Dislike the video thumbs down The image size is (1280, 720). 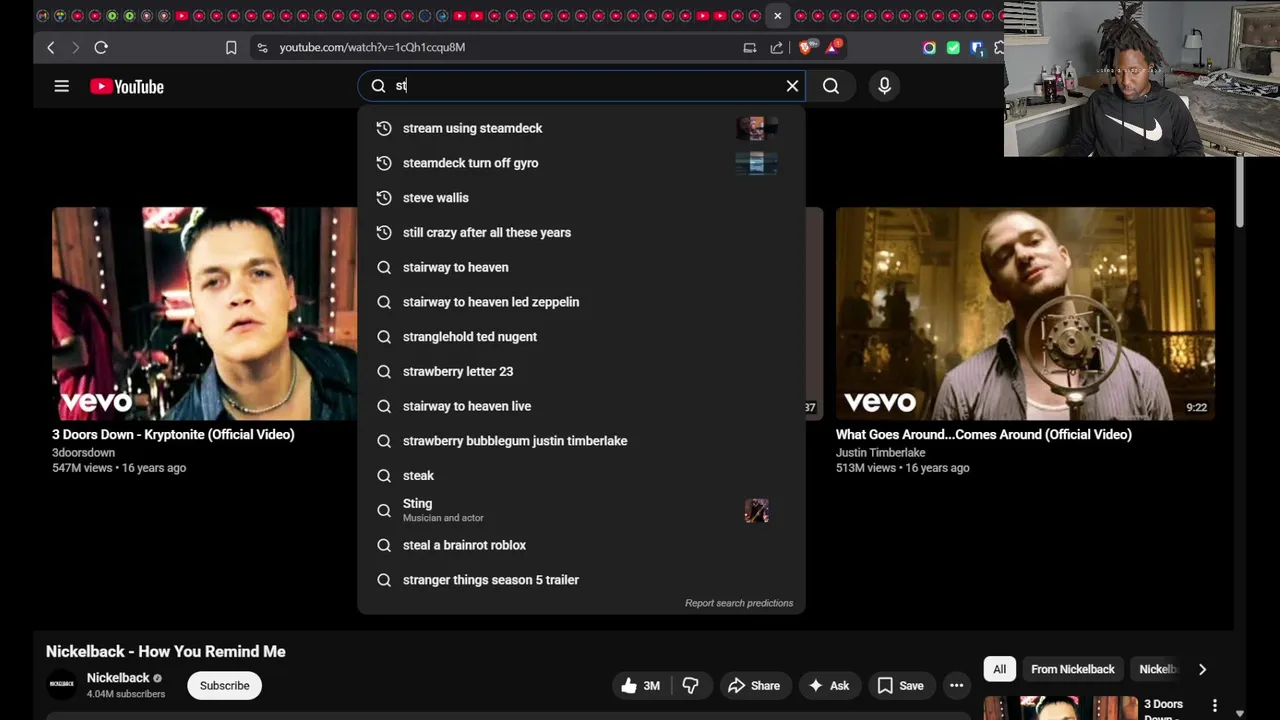690,686
